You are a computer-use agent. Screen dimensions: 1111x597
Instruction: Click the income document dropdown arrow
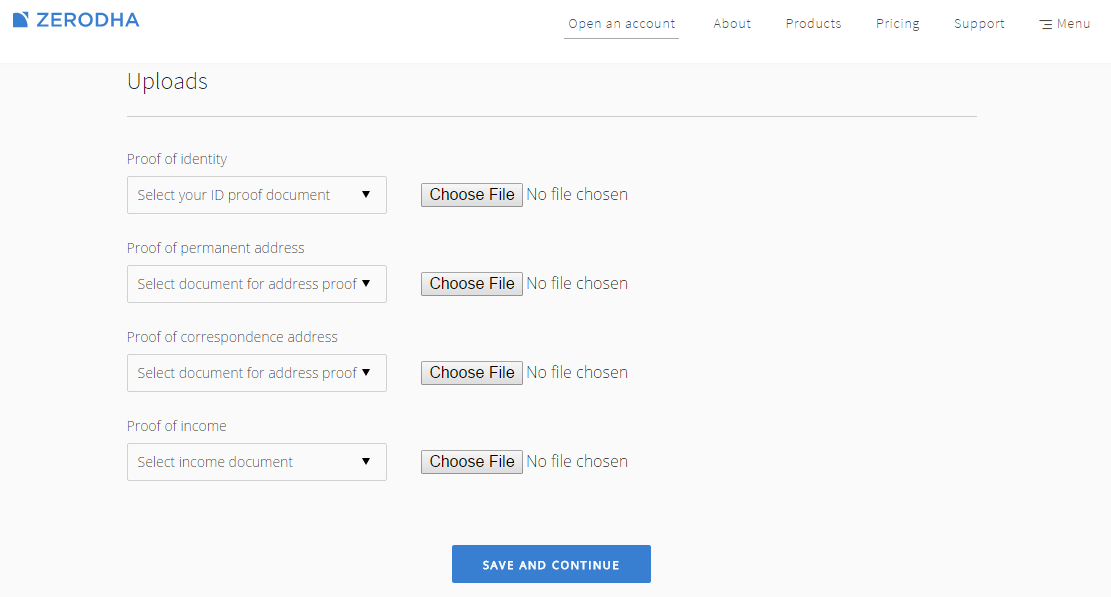click(366, 461)
